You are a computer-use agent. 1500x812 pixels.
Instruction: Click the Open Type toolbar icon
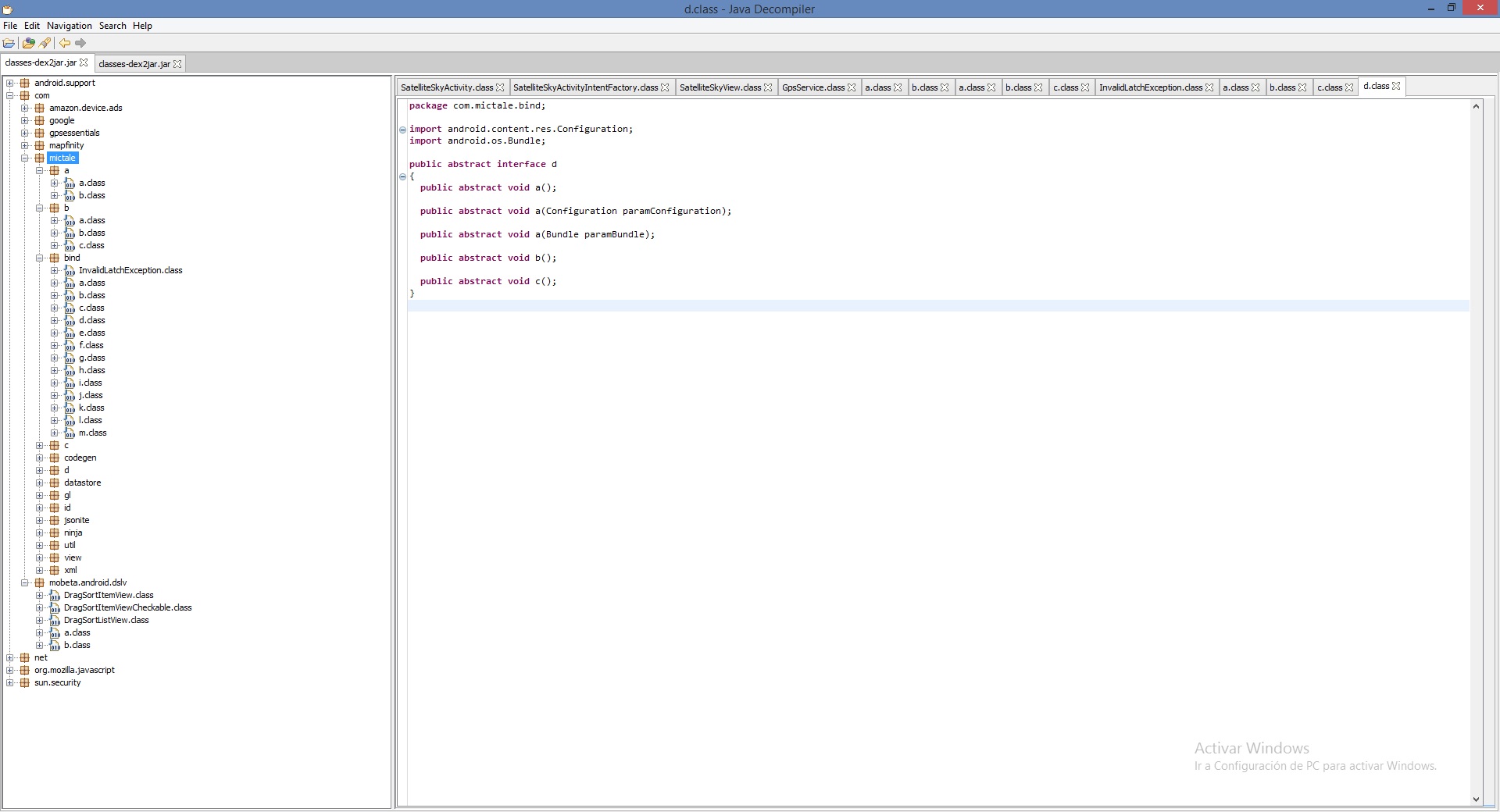29,44
